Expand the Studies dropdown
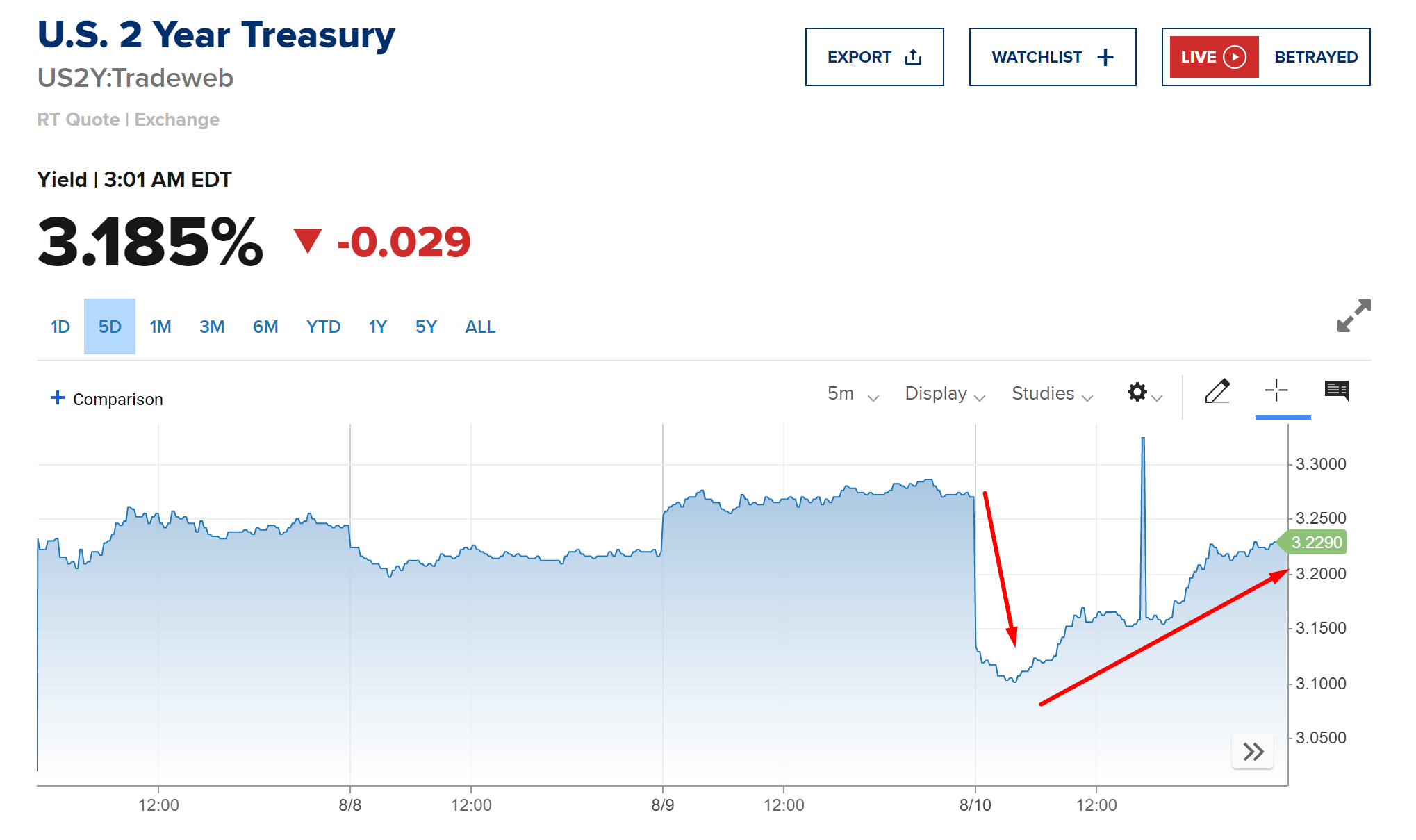The image size is (1416, 840). pyautogui.click(x=1052, y=394)
